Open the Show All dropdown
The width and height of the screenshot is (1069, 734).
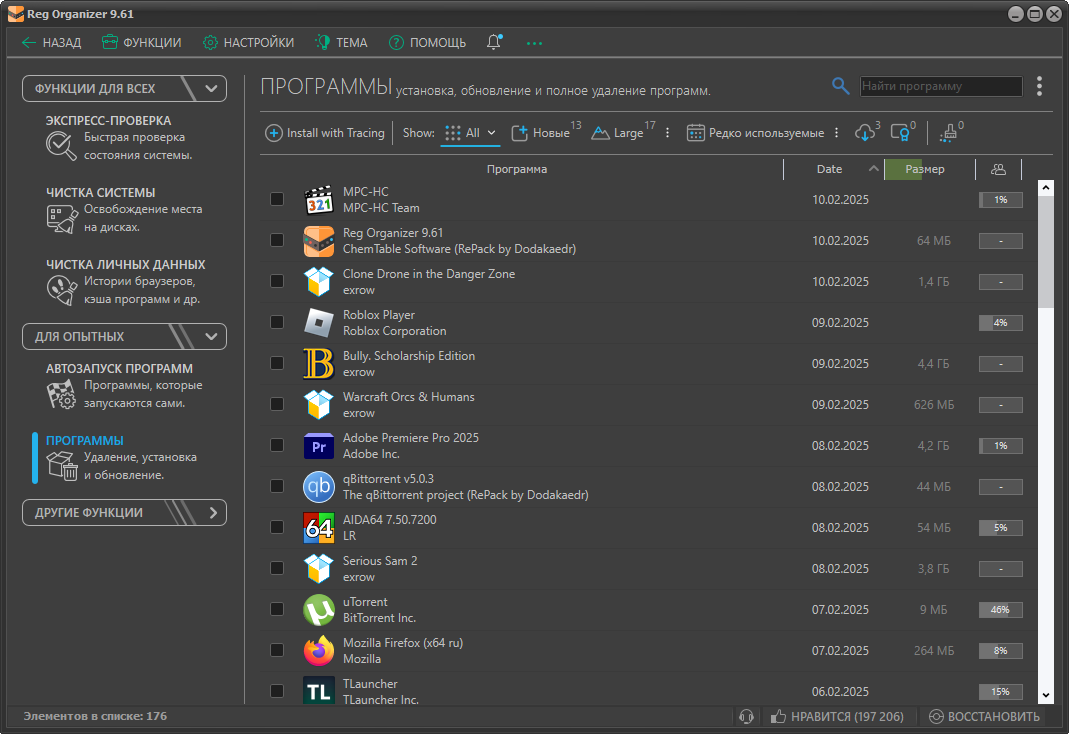coord(470,133)
